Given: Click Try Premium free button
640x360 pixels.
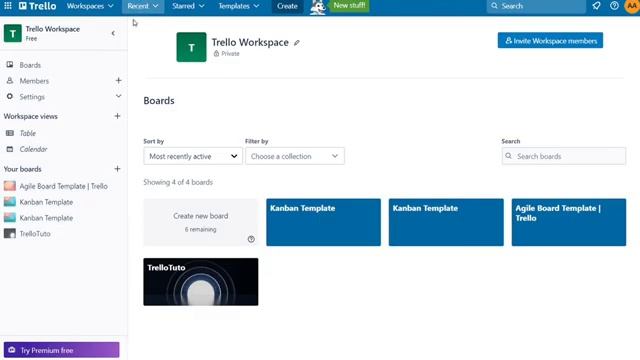Looking at the screenshot, I should (62, 350).
